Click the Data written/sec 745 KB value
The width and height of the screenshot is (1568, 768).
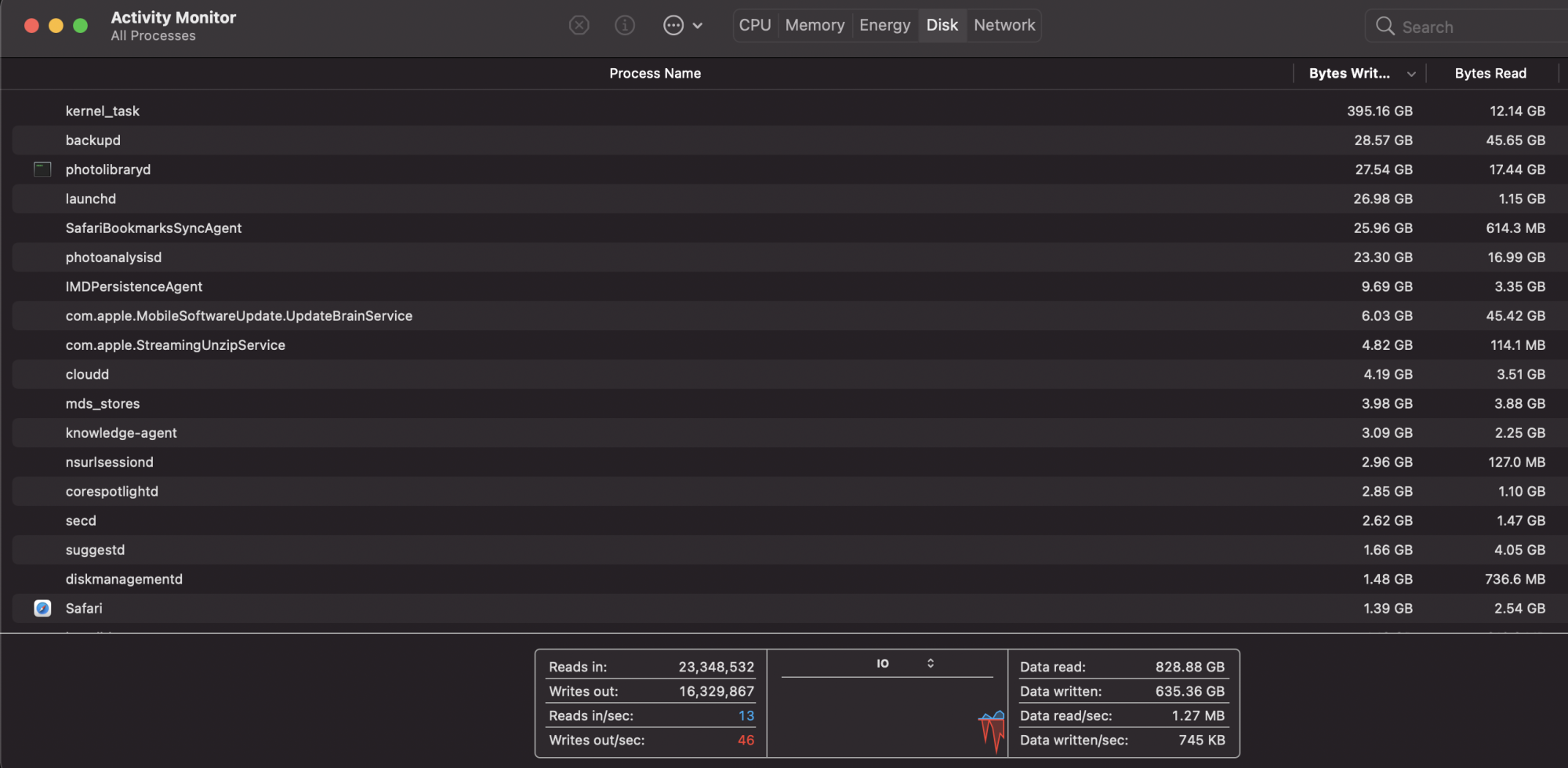1202,741
